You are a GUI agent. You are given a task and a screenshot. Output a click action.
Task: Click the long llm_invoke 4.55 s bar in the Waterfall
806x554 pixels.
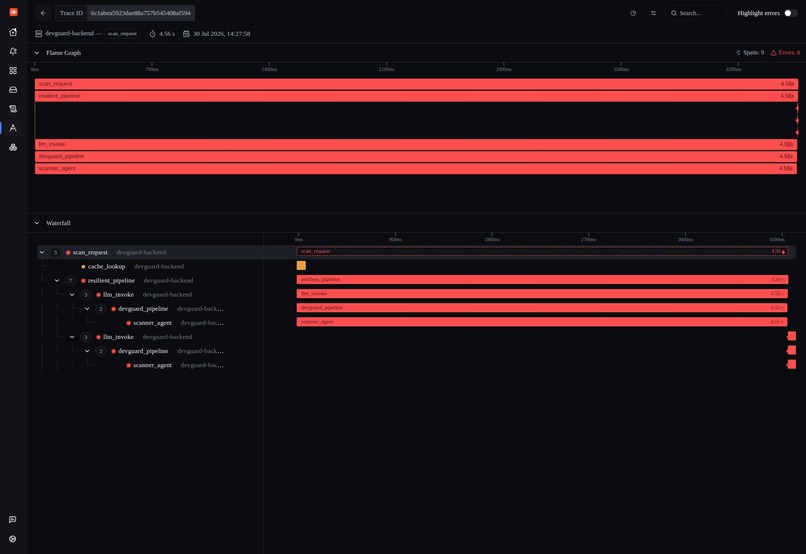pyautogui.click(x=542, y=294)
